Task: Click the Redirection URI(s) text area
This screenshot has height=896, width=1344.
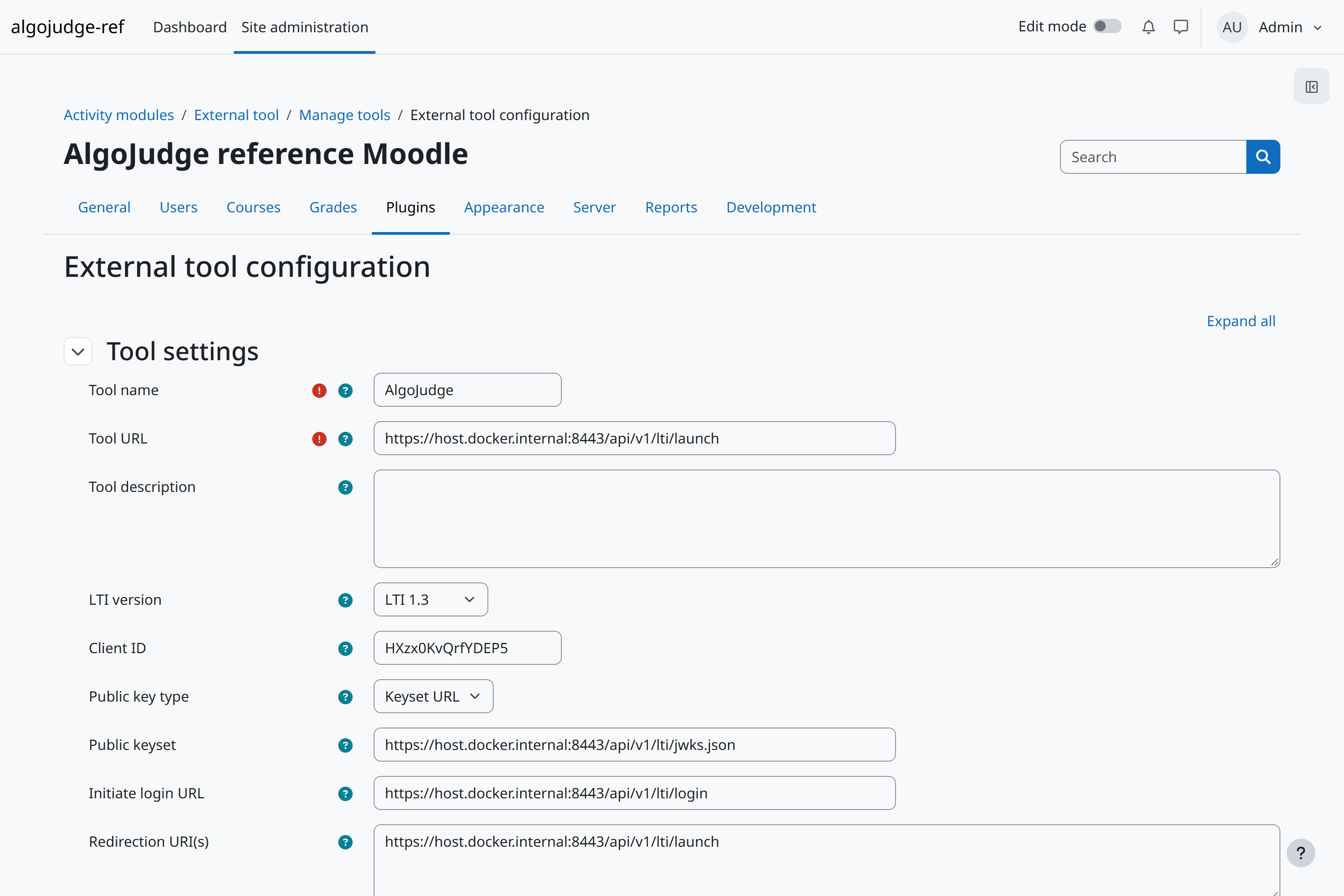Action: pos(826,860)
